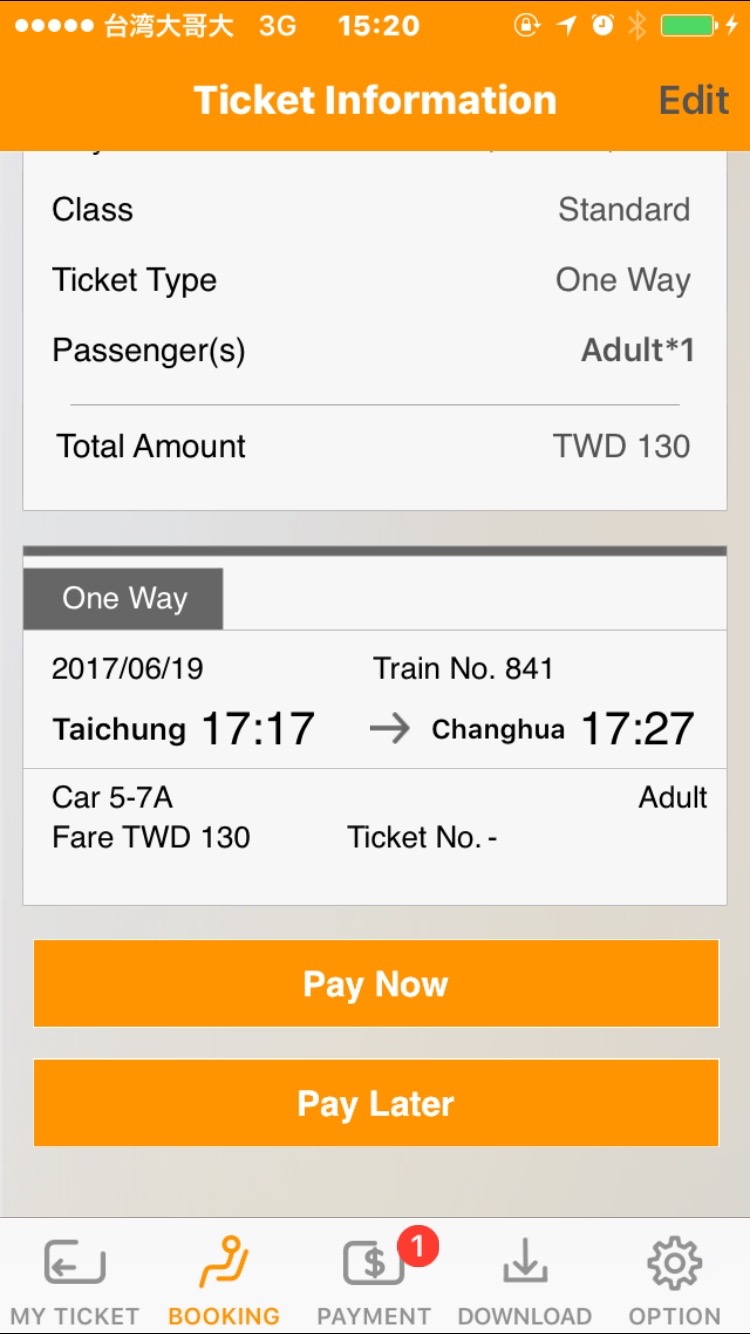Tap the battery icon in status bar
Screen dimensions: 750x1334
point(690,26)
